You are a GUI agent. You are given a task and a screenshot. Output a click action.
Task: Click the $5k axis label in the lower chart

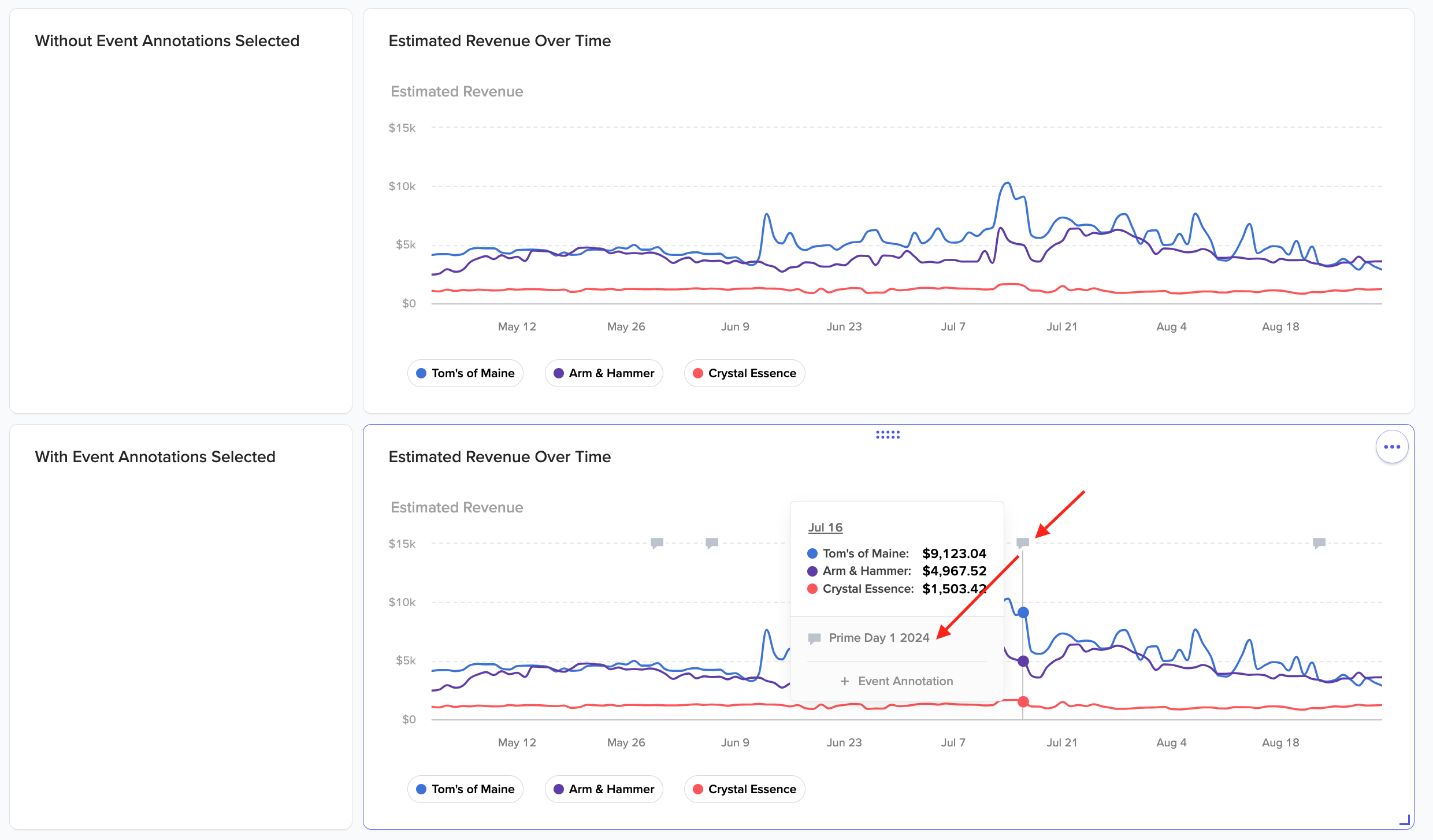coord(406,660)
